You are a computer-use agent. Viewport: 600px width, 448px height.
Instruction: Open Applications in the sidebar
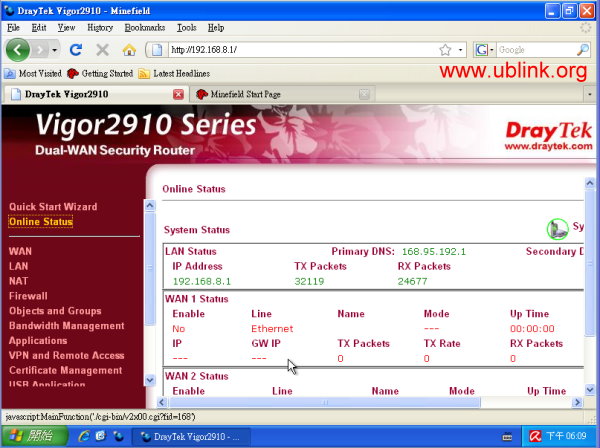click(38, 341)
